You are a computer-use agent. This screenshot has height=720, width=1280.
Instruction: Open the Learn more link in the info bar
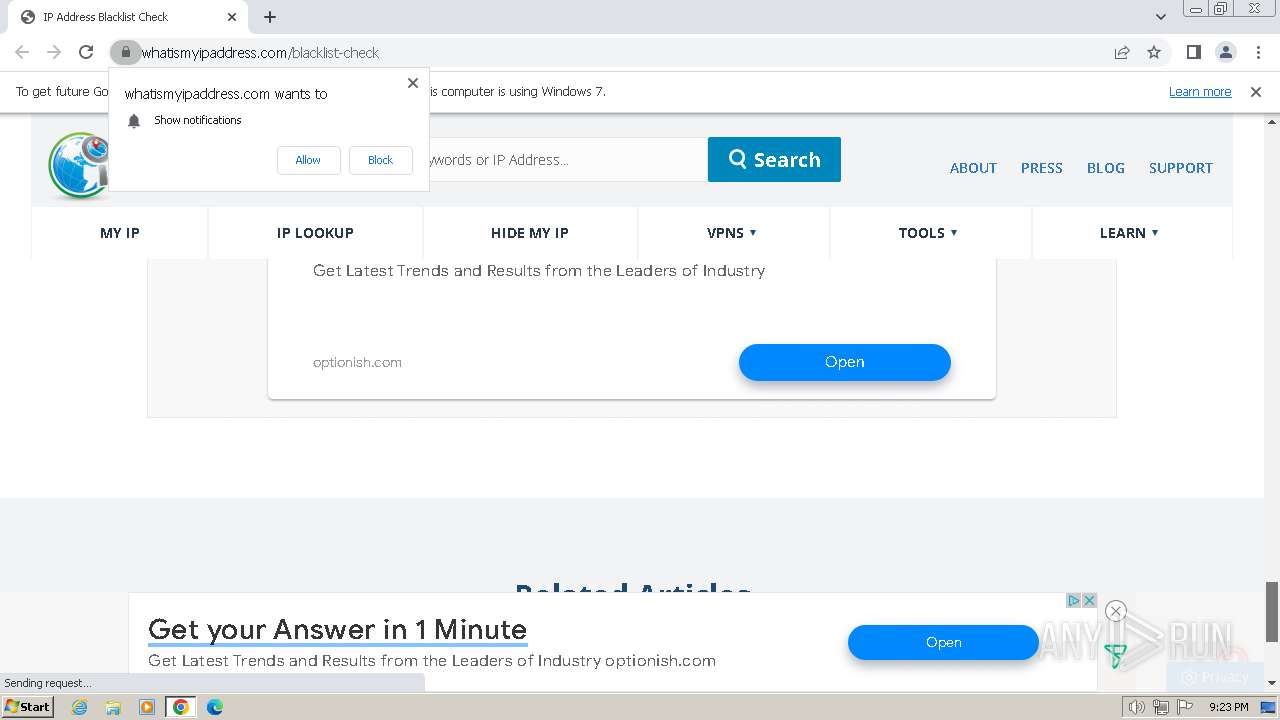pyautogui.click(x=1200, y=91)
